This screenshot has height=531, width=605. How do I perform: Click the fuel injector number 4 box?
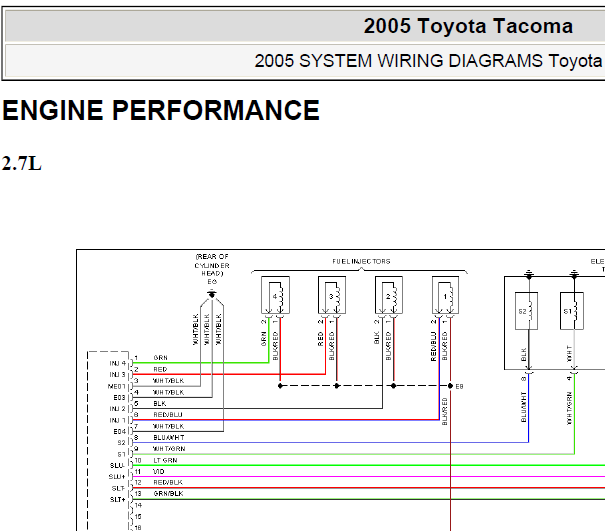coord(275,295)
